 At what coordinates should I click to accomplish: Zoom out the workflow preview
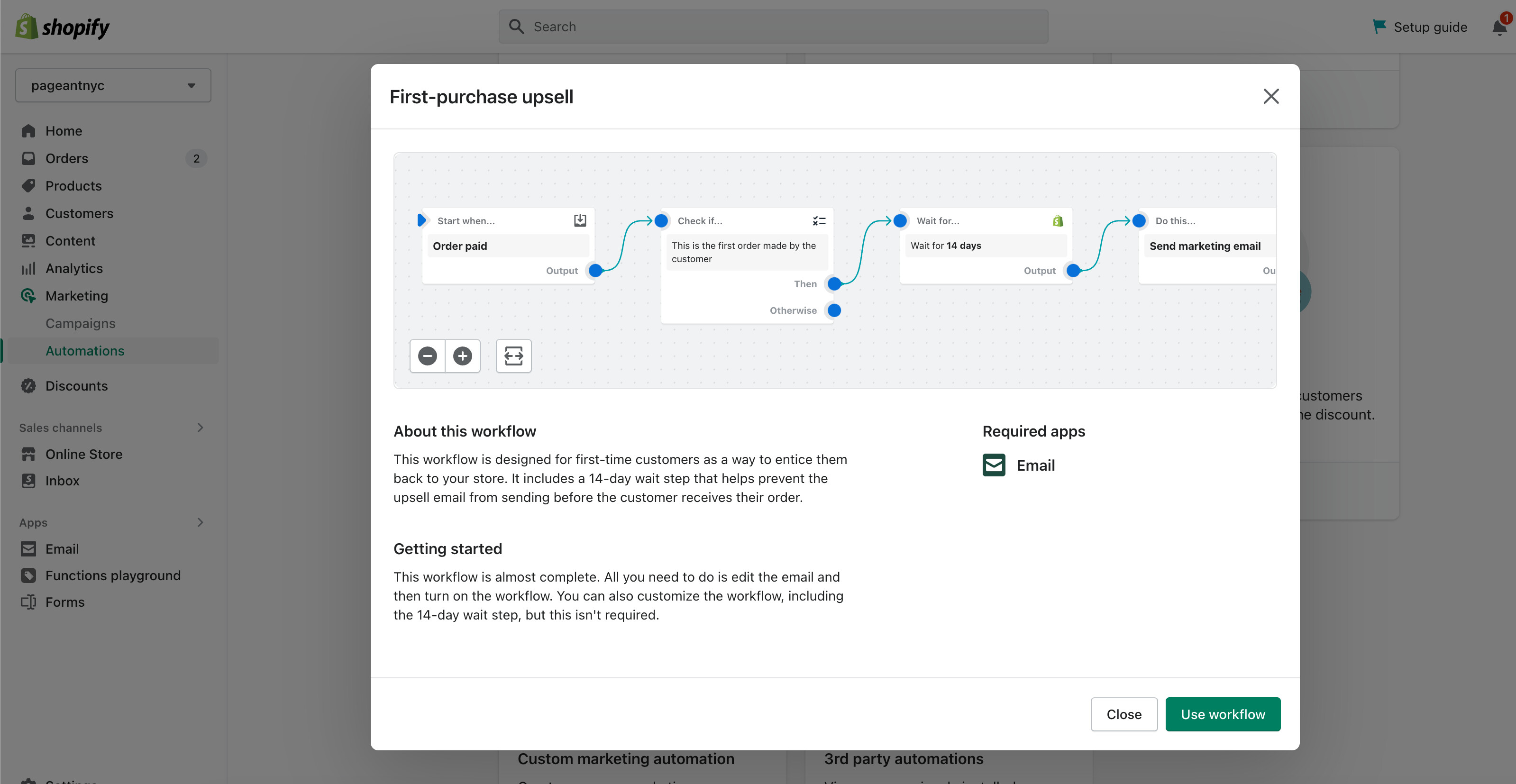[427, 356]
